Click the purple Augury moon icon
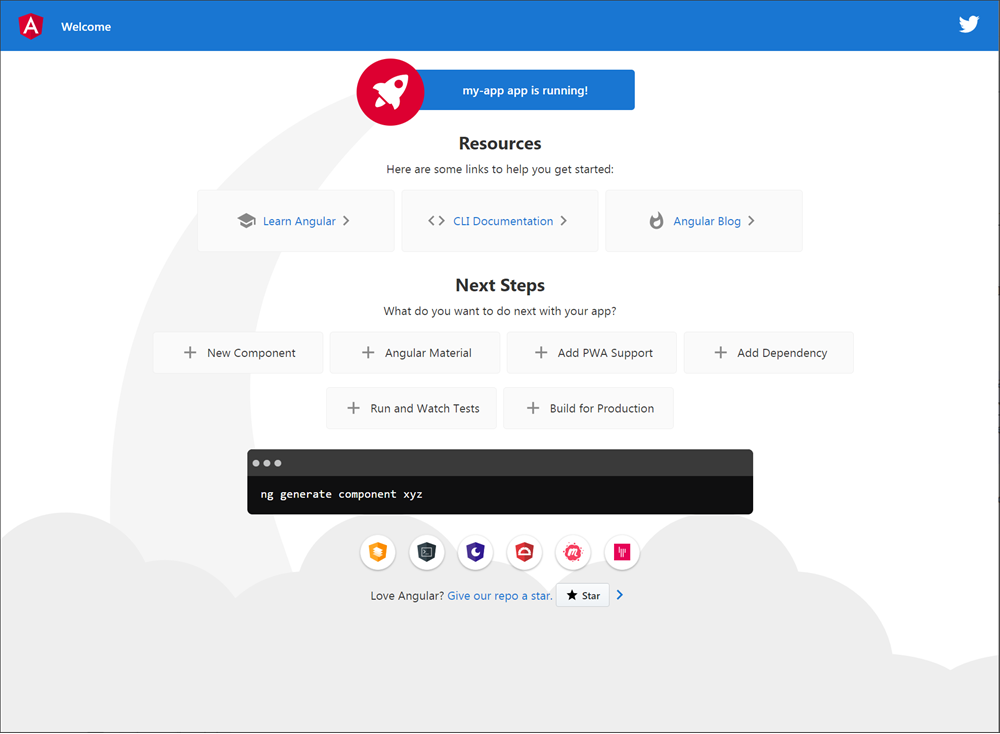 [475, 552]
